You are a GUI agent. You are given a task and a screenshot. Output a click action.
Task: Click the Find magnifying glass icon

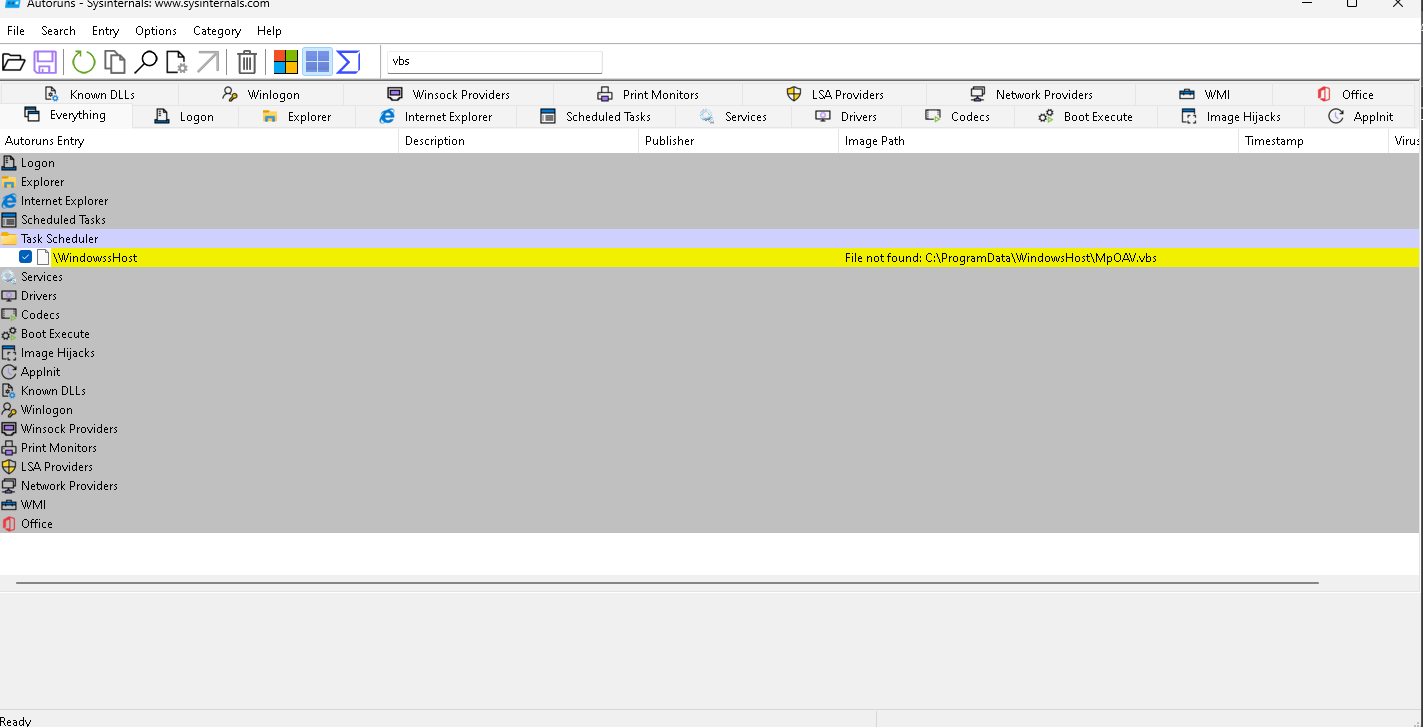pos(146,62)
